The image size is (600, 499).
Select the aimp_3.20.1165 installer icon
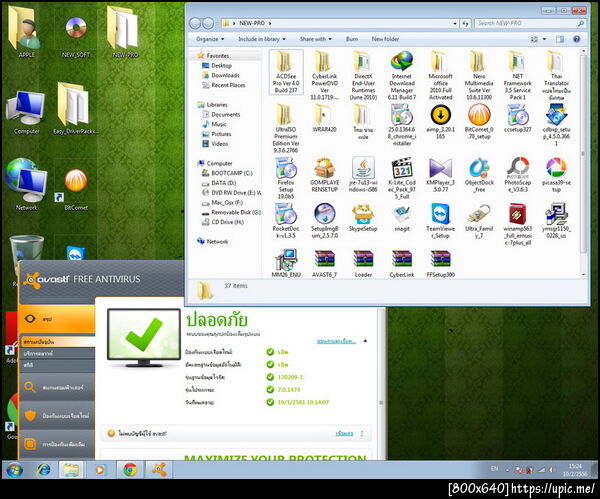(440, 115)
